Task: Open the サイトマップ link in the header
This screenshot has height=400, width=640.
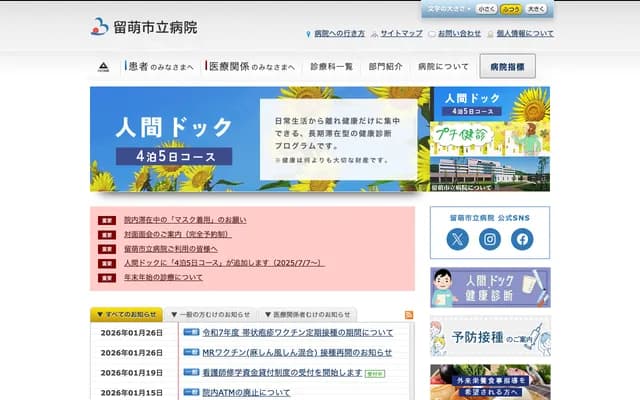Action: pos(400,33)
